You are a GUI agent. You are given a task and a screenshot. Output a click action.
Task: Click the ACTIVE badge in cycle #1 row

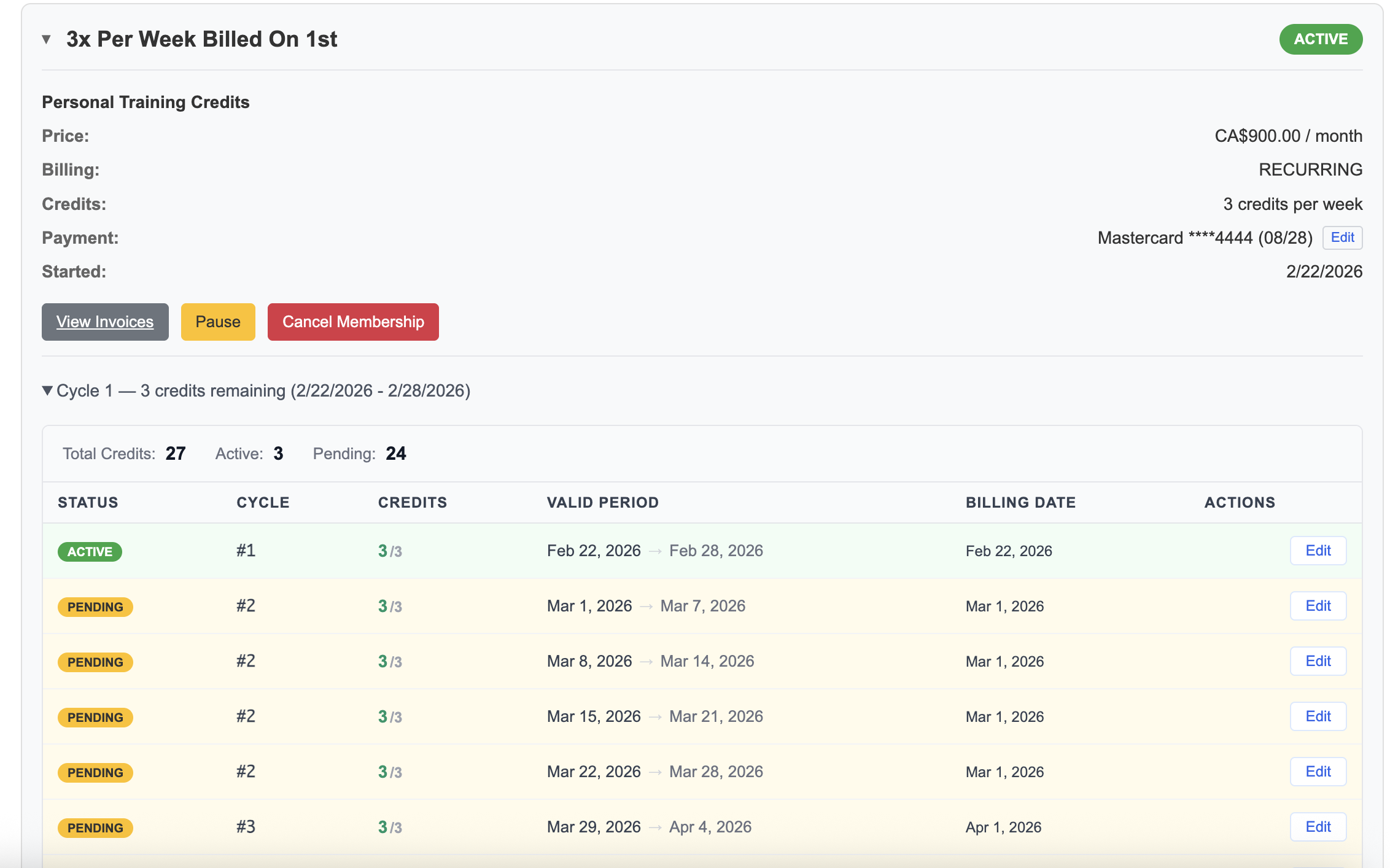90,552
